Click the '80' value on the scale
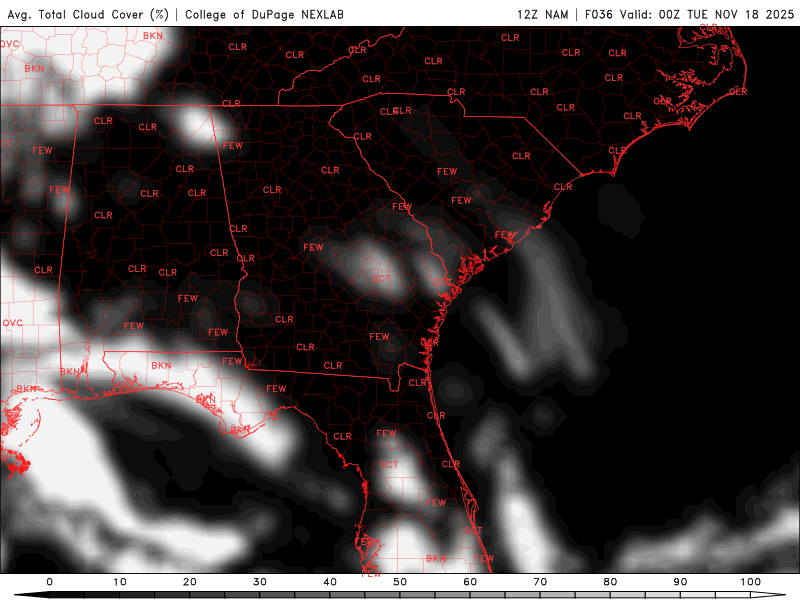The height and width of the screenshot is (600, 800). (610, 582)
